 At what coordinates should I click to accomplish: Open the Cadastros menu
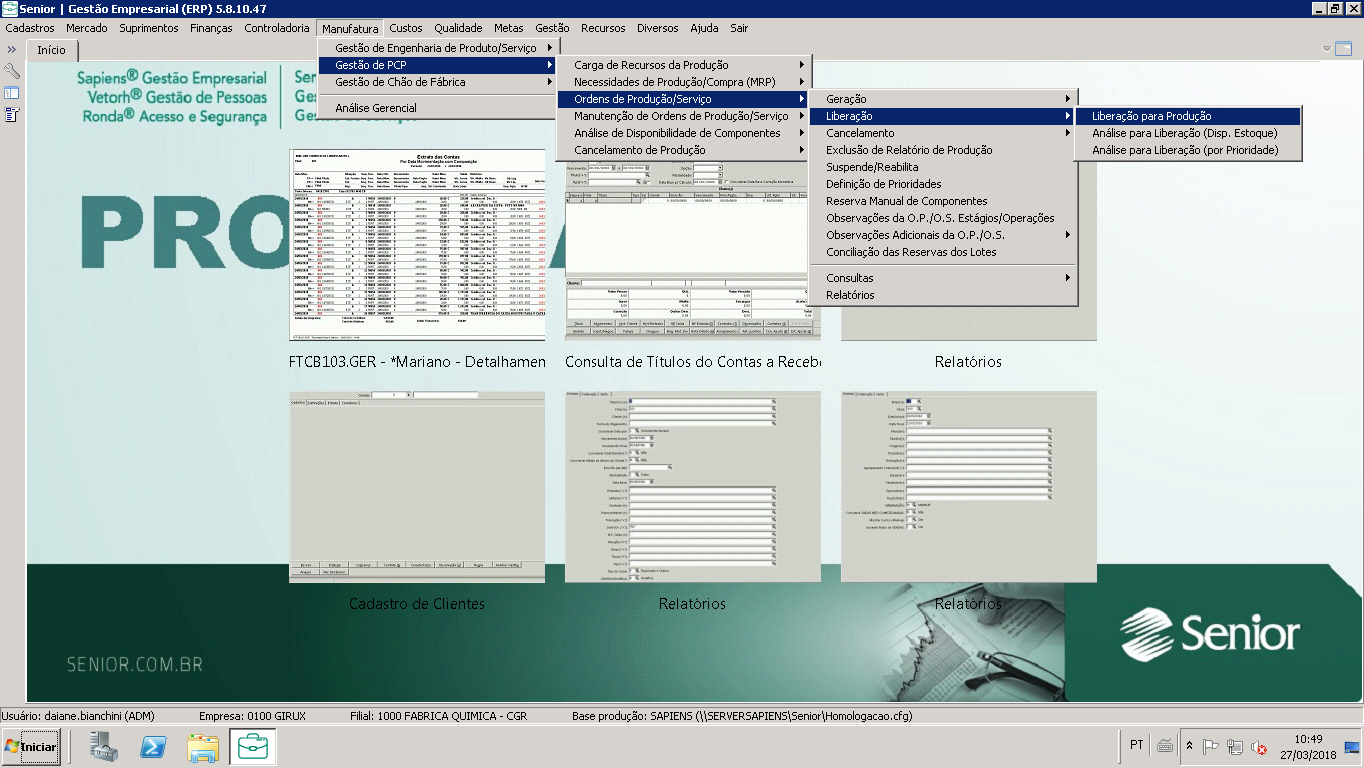[30, 28]
